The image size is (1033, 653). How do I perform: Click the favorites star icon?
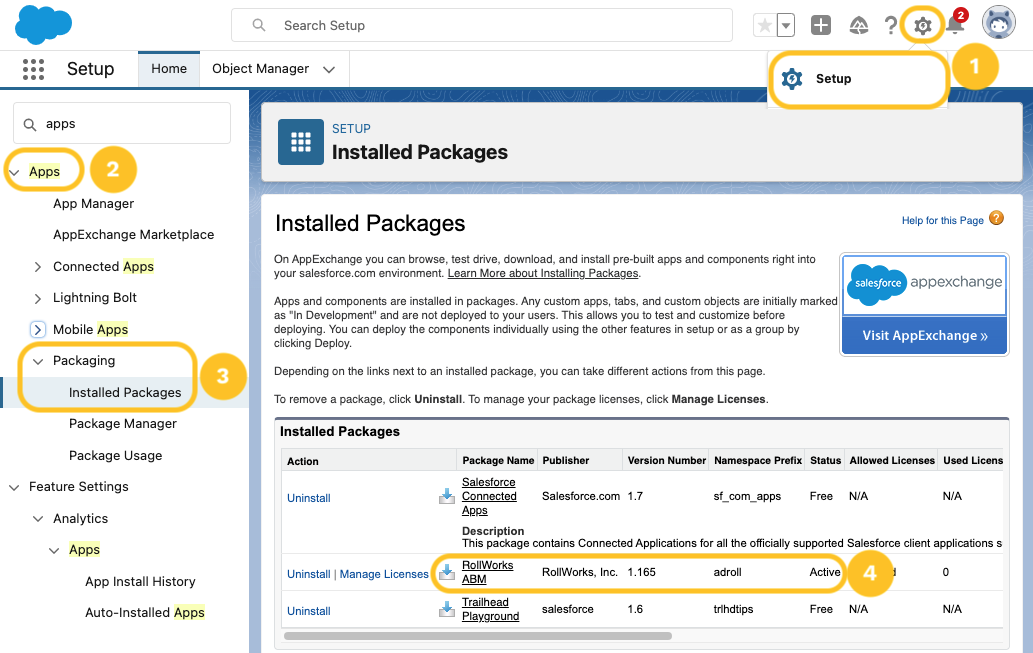coord(764,25)
